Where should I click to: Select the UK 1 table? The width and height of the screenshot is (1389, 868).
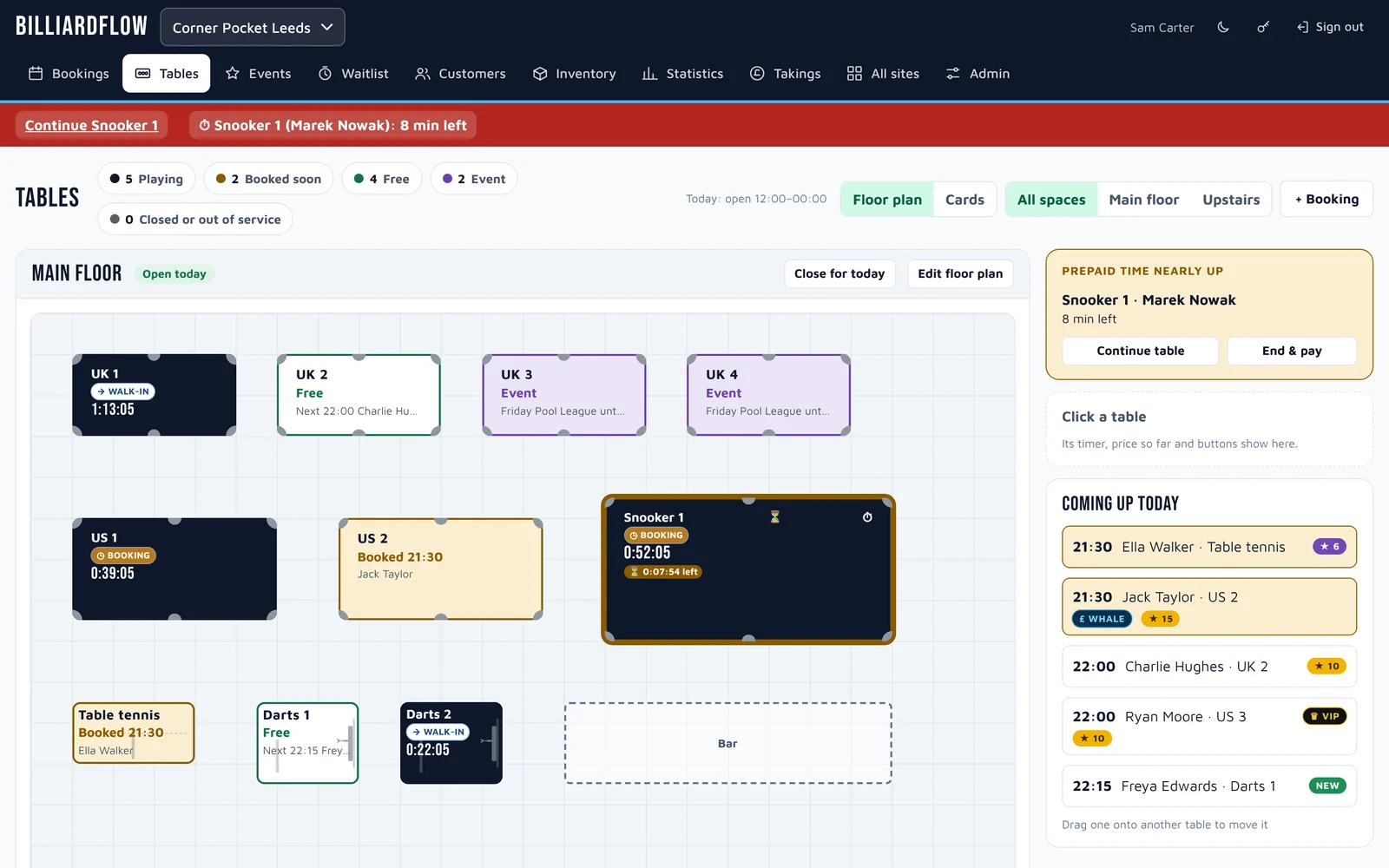155,395
